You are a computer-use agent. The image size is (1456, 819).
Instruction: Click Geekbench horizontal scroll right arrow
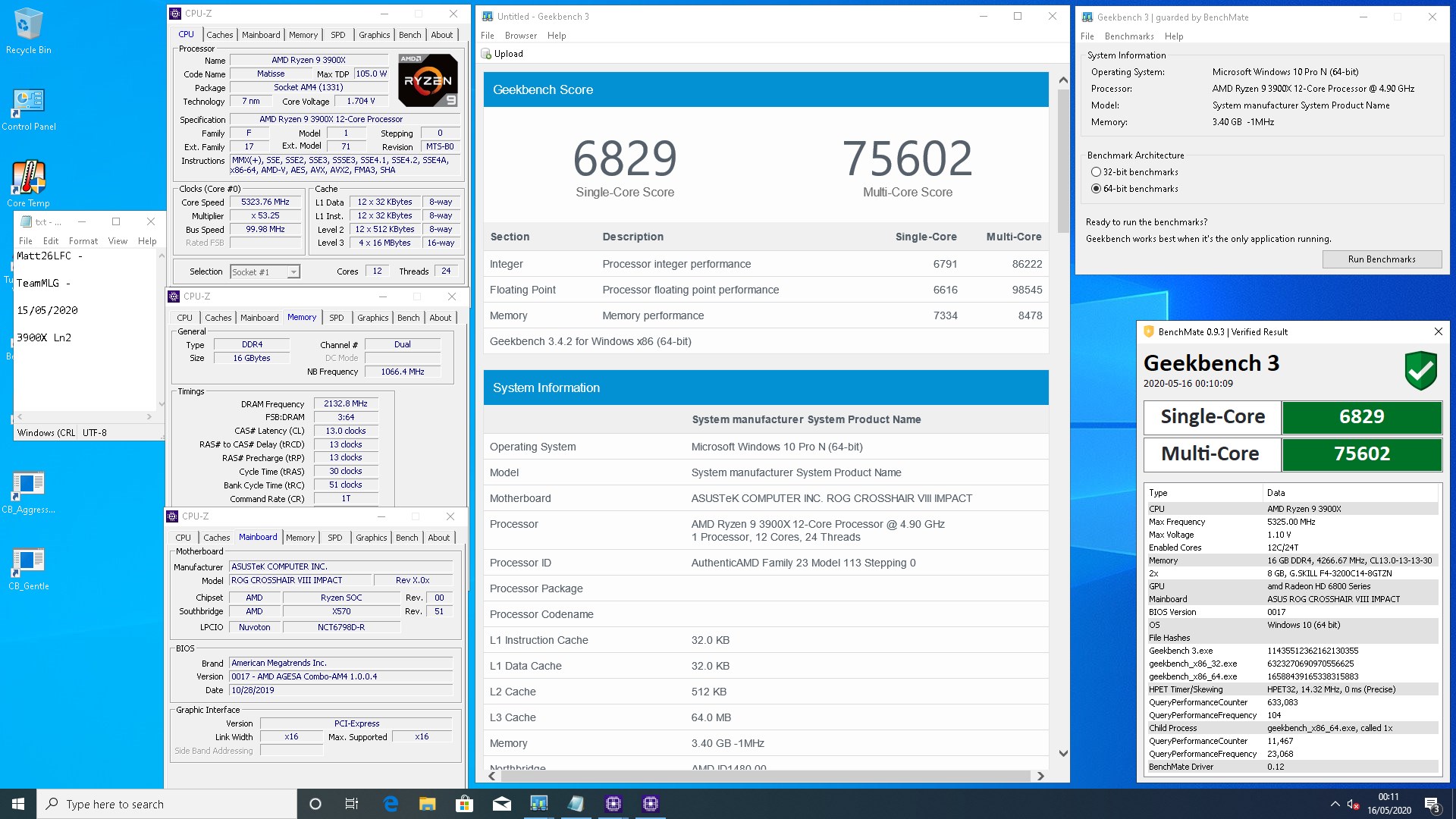click(x=1040, y=776)
